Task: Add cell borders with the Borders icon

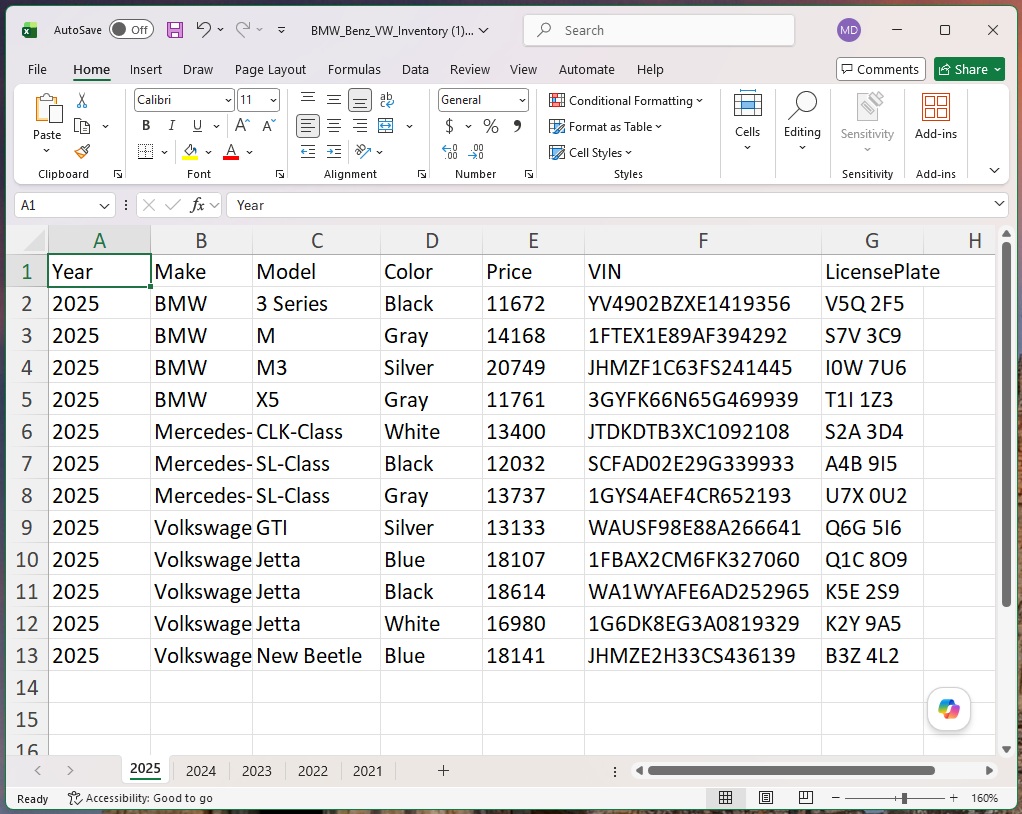Action: click(146, 152)
